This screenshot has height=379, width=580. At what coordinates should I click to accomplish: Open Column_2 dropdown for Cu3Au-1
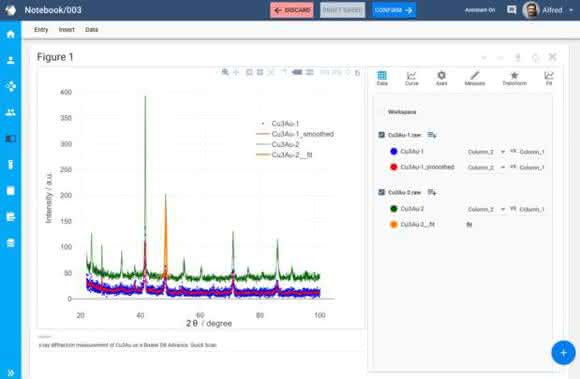486,152
